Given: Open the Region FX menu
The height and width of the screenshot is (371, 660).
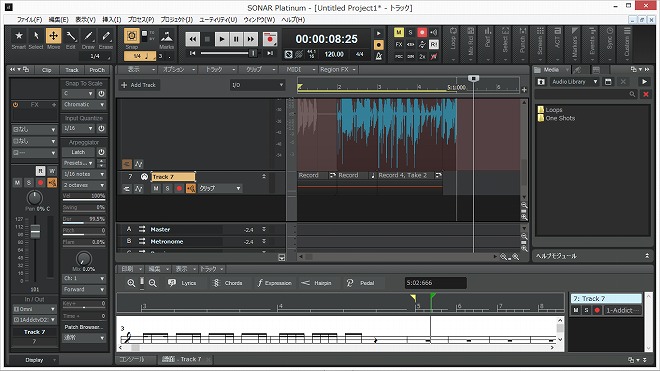Looking at the screenshot, I should (338, 69).
